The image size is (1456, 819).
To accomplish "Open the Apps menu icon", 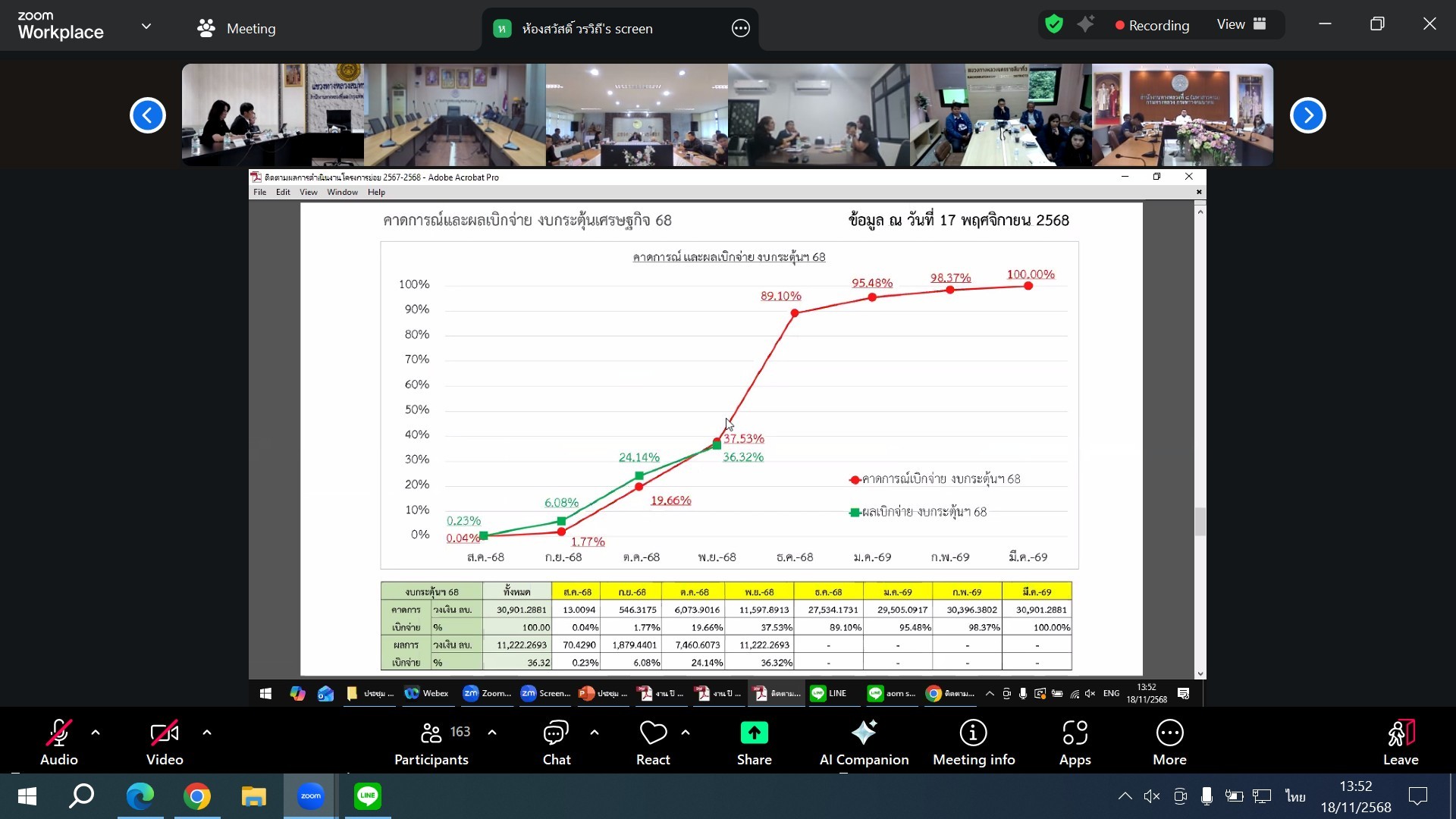I will pos(1075,733).
